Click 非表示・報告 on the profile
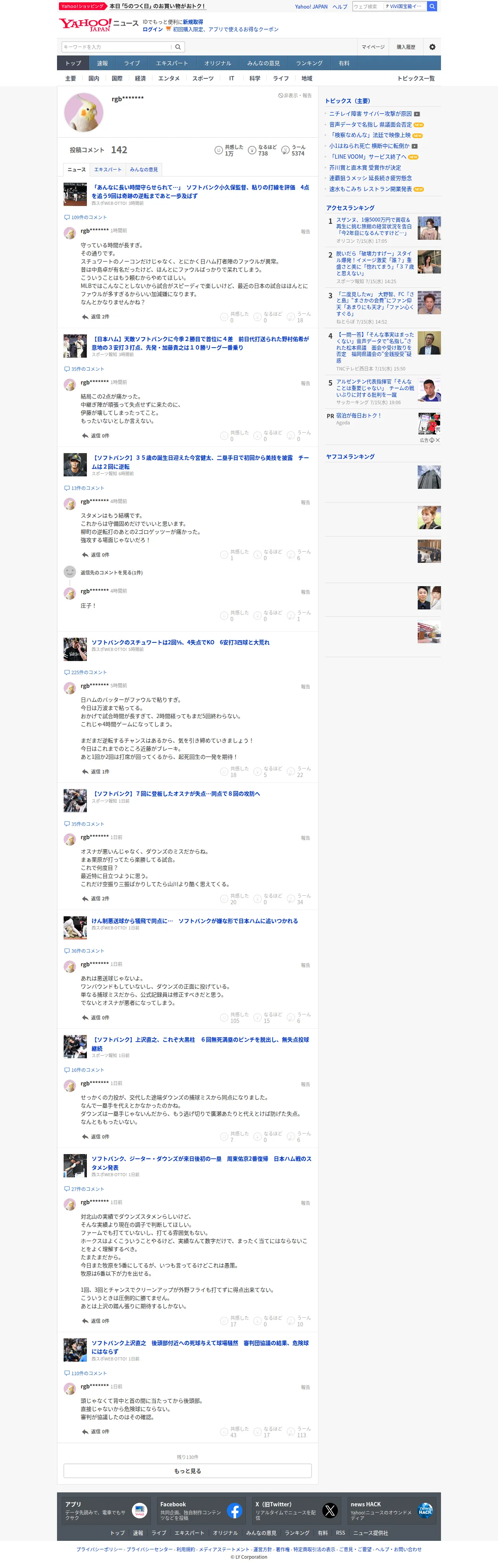This screenshot has width=498, height=1568. coord(295,95)
